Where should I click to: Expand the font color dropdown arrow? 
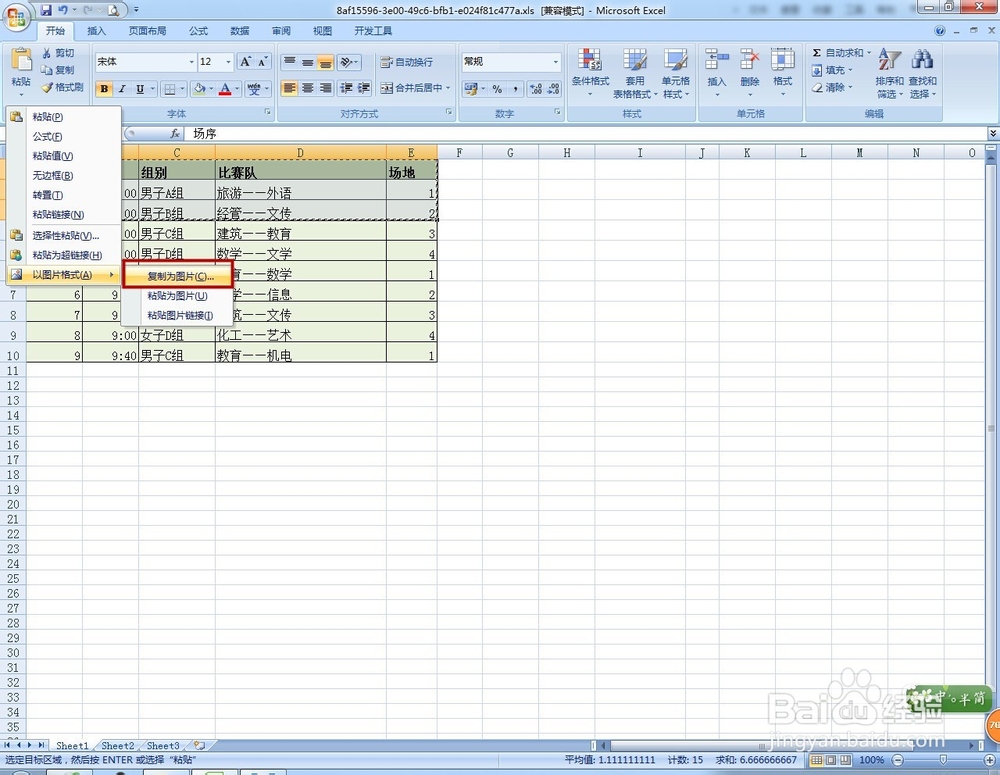pos(237,89)
